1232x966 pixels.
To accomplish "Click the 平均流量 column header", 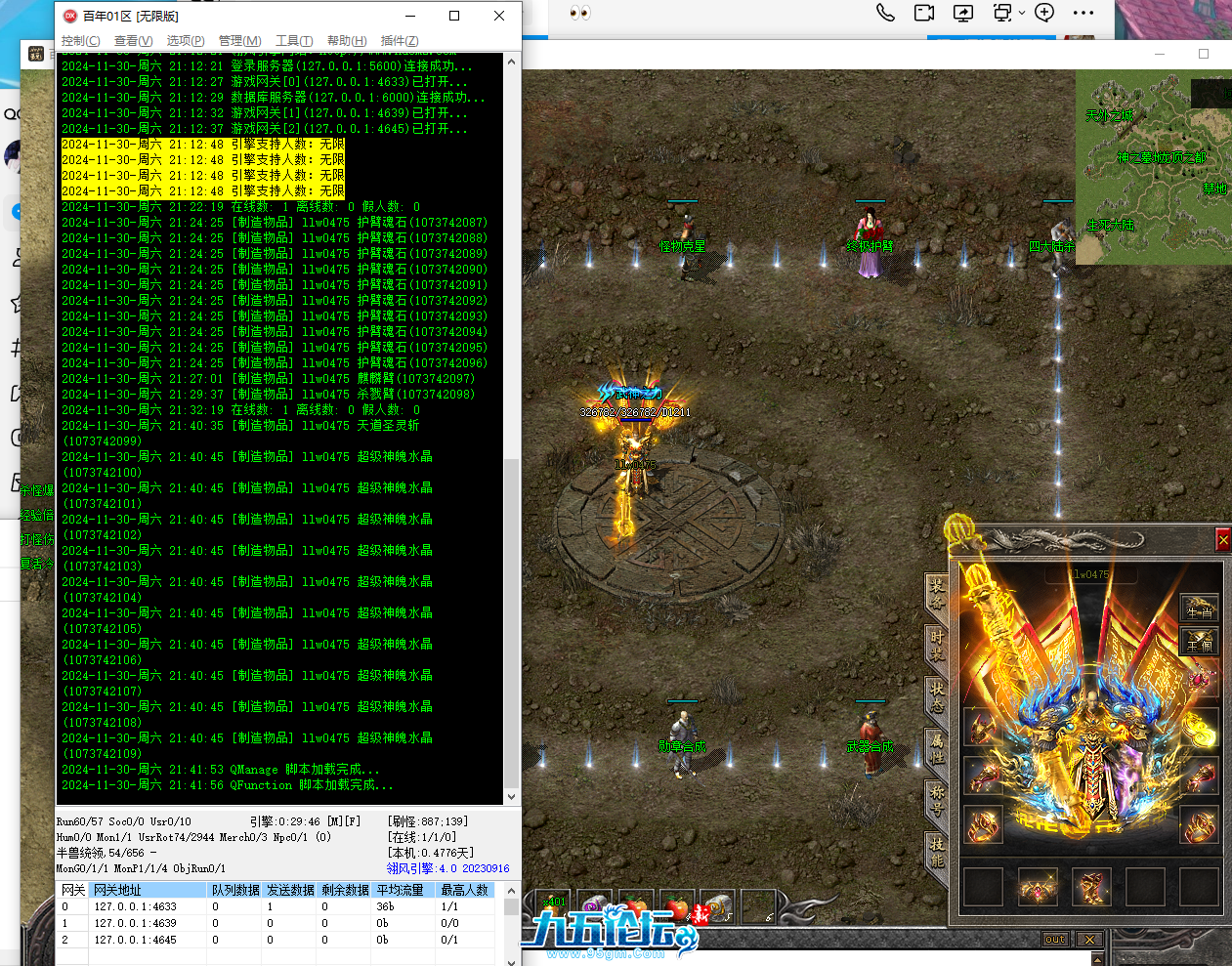I will tap(401, 890).
